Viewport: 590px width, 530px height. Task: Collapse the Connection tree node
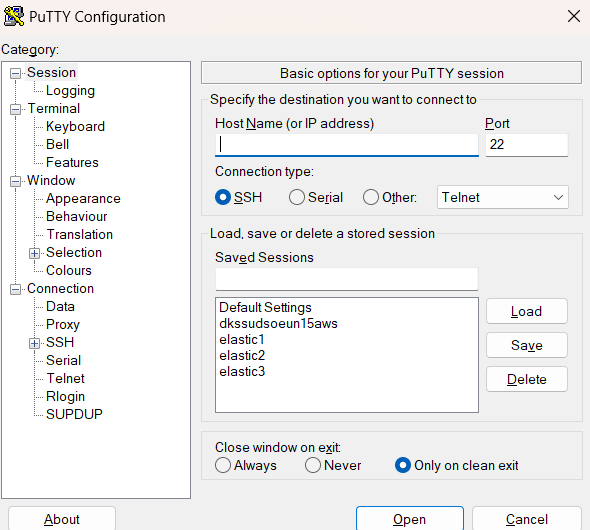(x=15, y=289)
